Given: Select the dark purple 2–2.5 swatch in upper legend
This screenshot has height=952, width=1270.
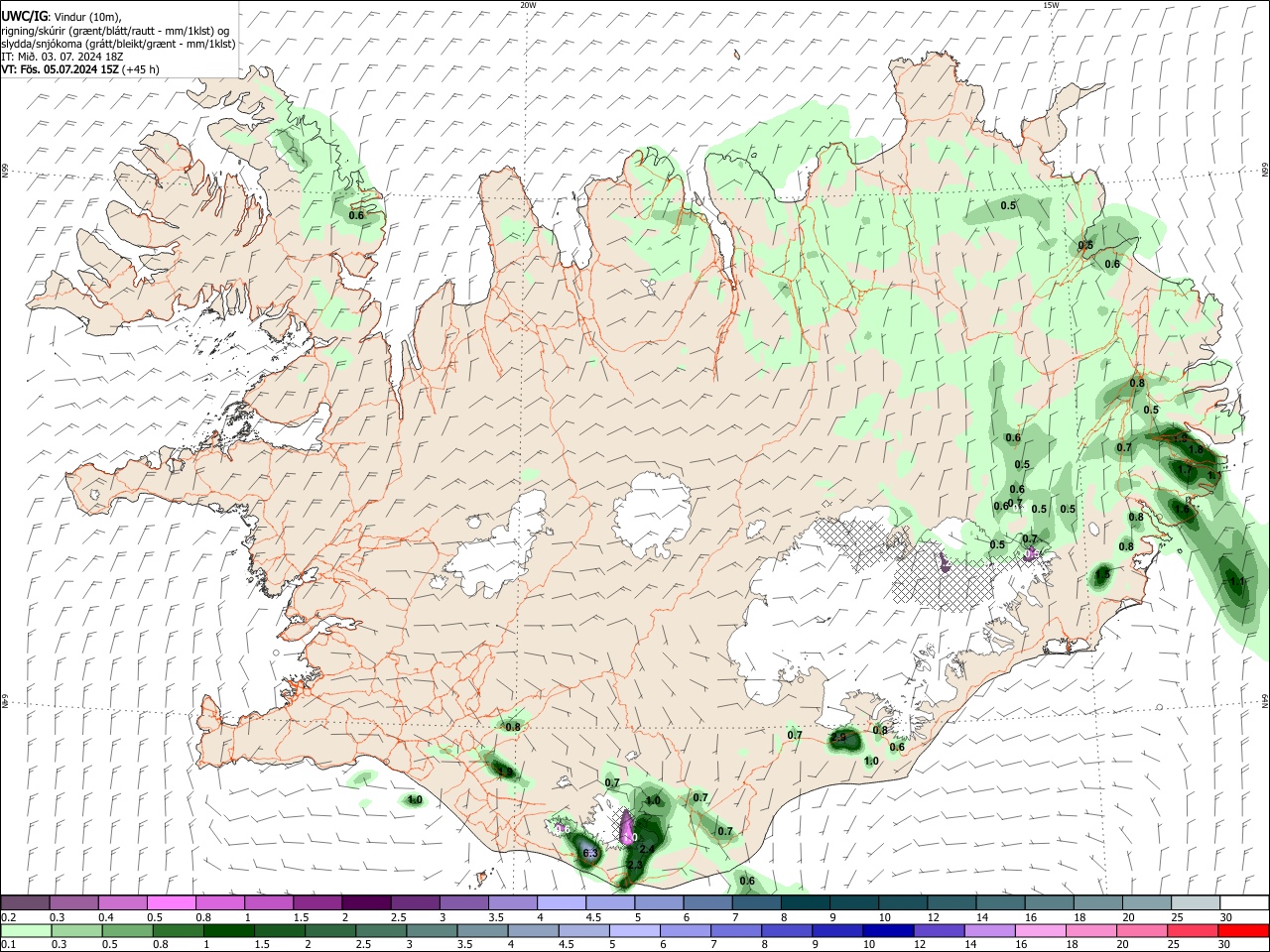Looking at the screenshot, I should coord(366,902).
